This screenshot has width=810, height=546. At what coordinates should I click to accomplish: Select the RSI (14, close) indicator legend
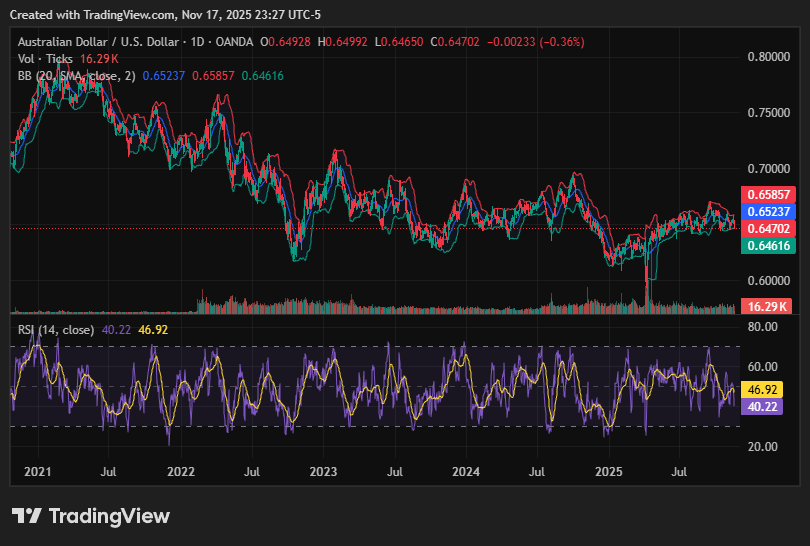(57, 329)
